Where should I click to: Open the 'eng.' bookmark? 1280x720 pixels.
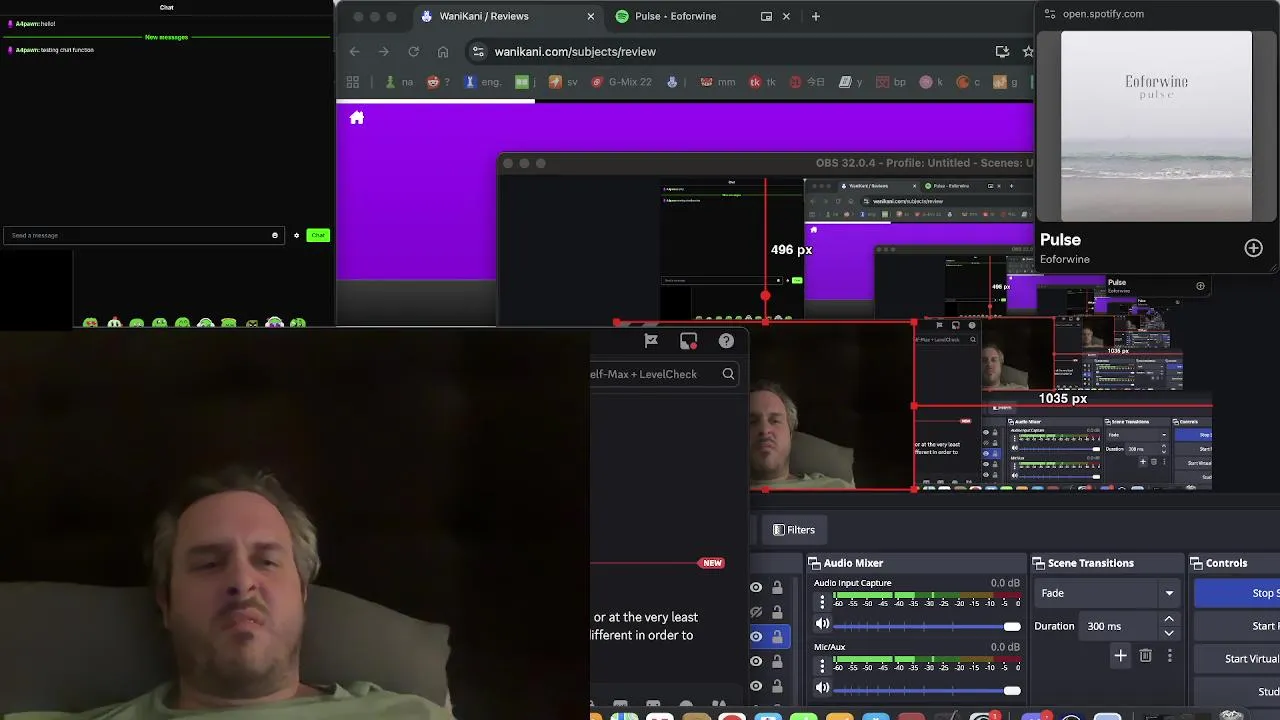click(483, 82)
